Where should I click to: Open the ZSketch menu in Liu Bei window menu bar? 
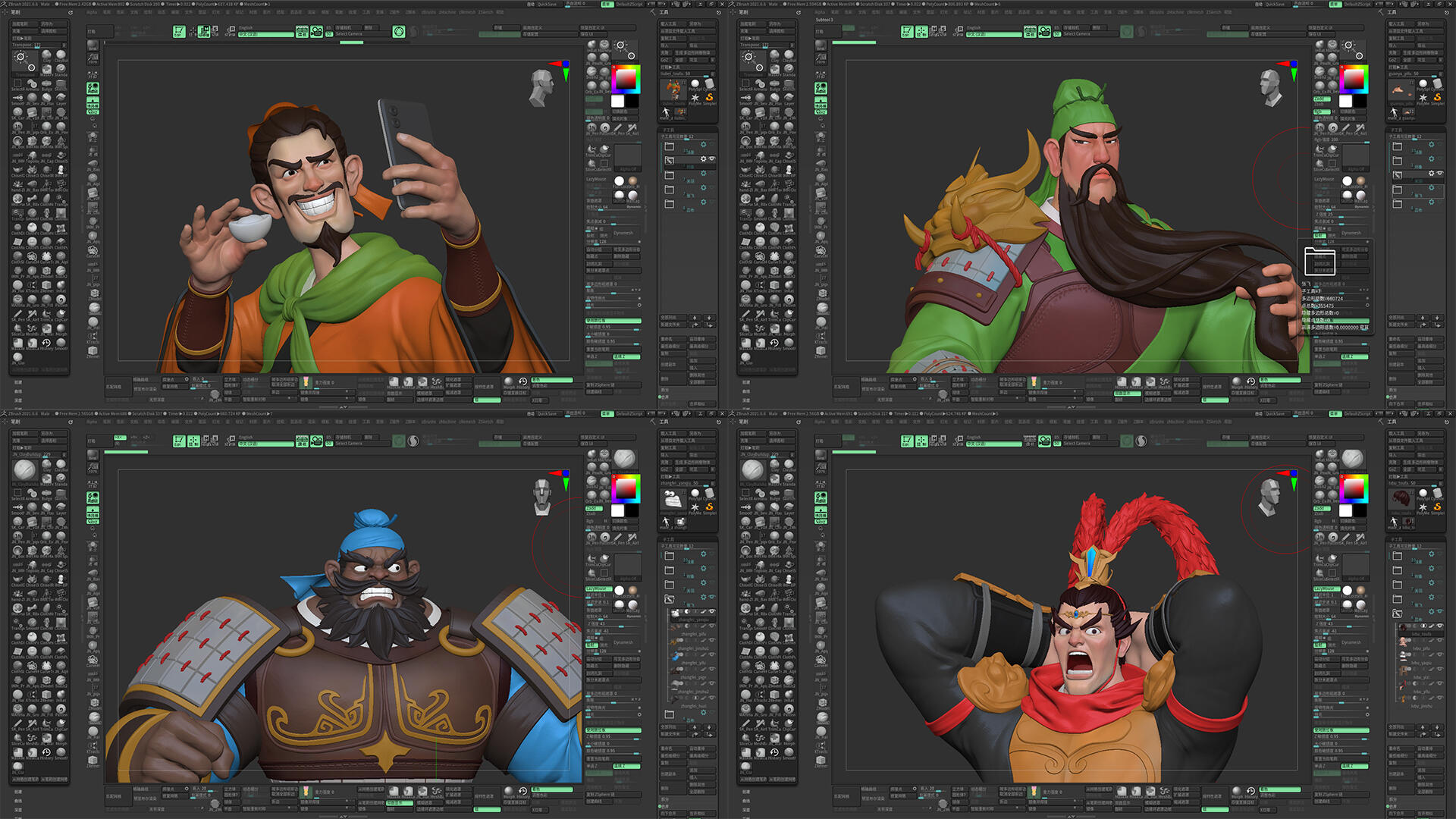pyautogui.click(x=485, y=13)
